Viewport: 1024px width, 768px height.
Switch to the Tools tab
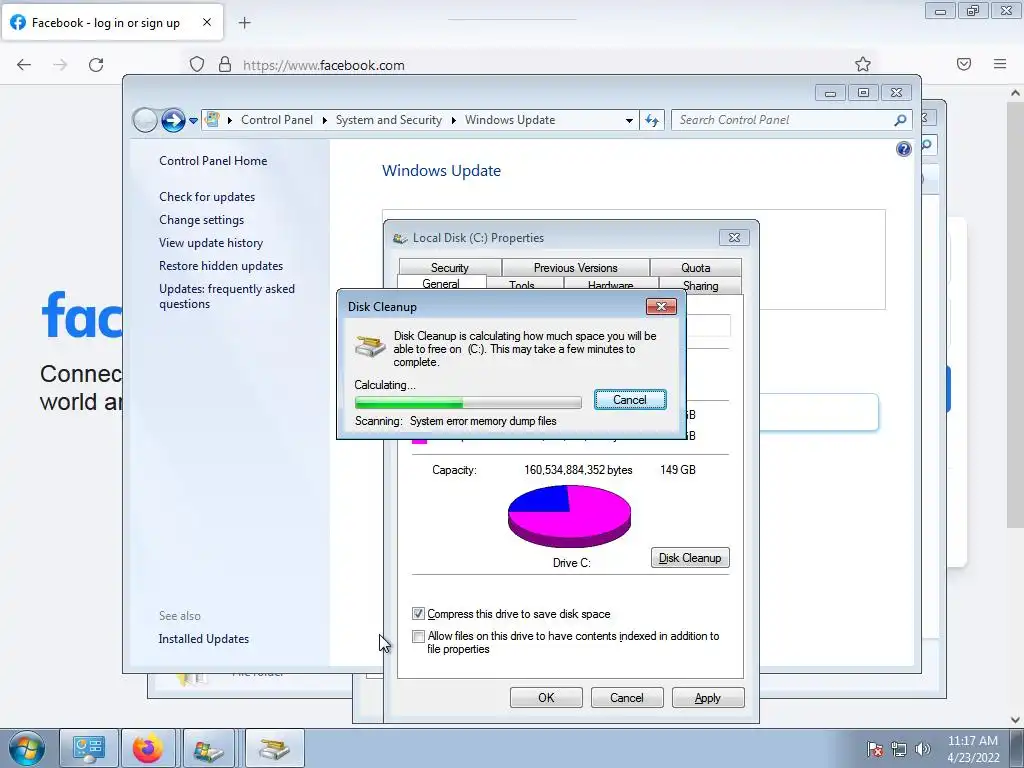point(522,285)
